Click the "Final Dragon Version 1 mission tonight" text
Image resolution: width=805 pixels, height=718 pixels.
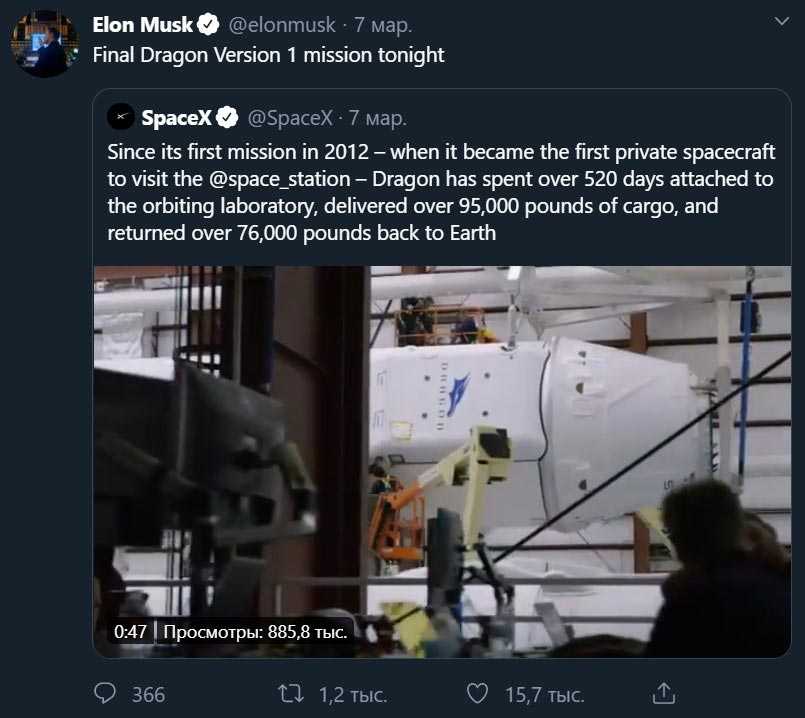tap(268, 55)
